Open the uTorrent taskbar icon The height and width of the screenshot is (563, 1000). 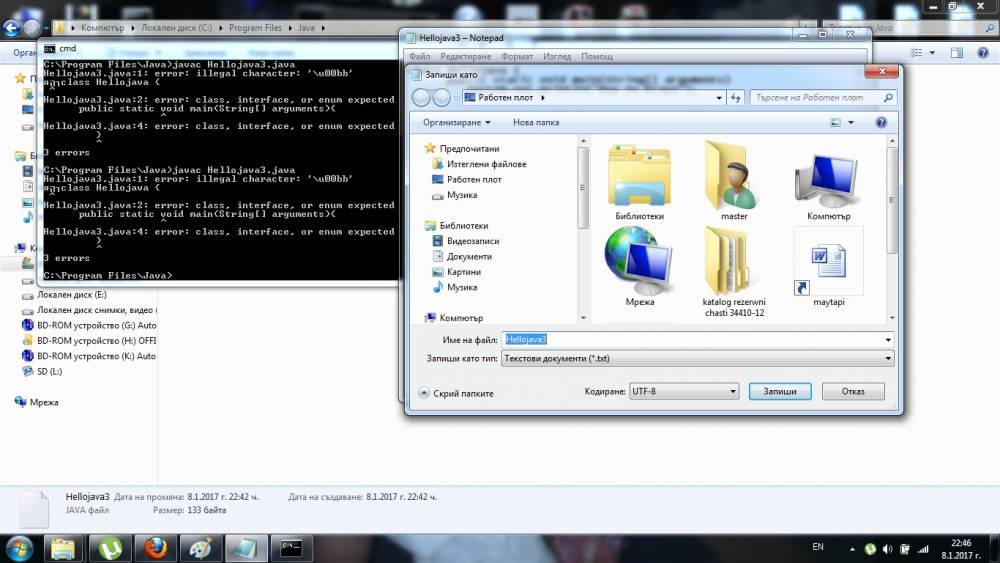110,548
